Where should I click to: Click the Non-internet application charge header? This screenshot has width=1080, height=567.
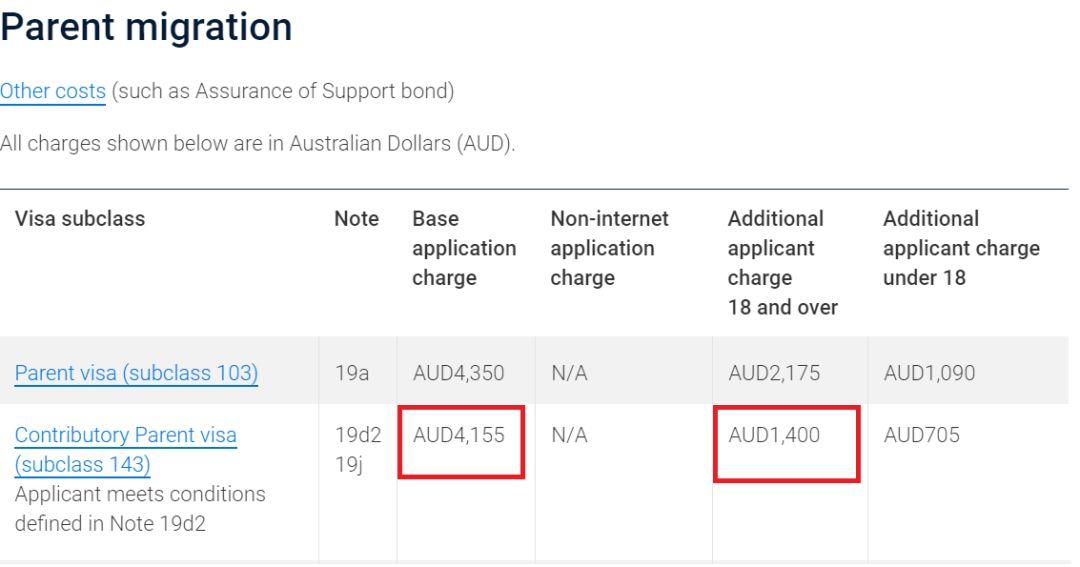pyautogui.click(x=610, y=248)
